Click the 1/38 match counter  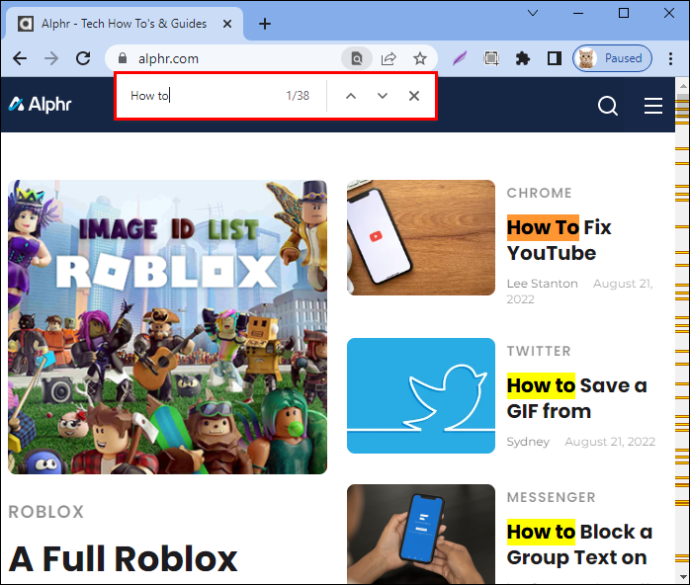coord(298,96)
